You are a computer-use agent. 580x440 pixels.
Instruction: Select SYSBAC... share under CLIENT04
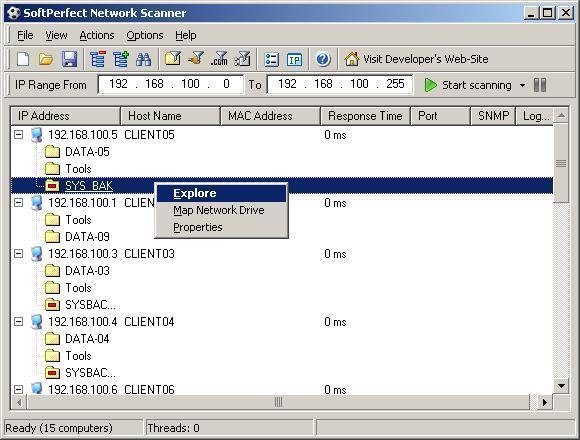click(90, 373)
